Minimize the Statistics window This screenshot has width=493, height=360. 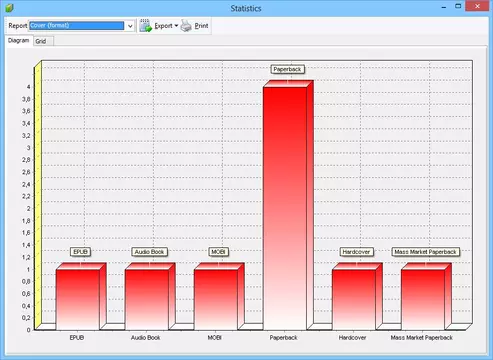tap(444, 6)
